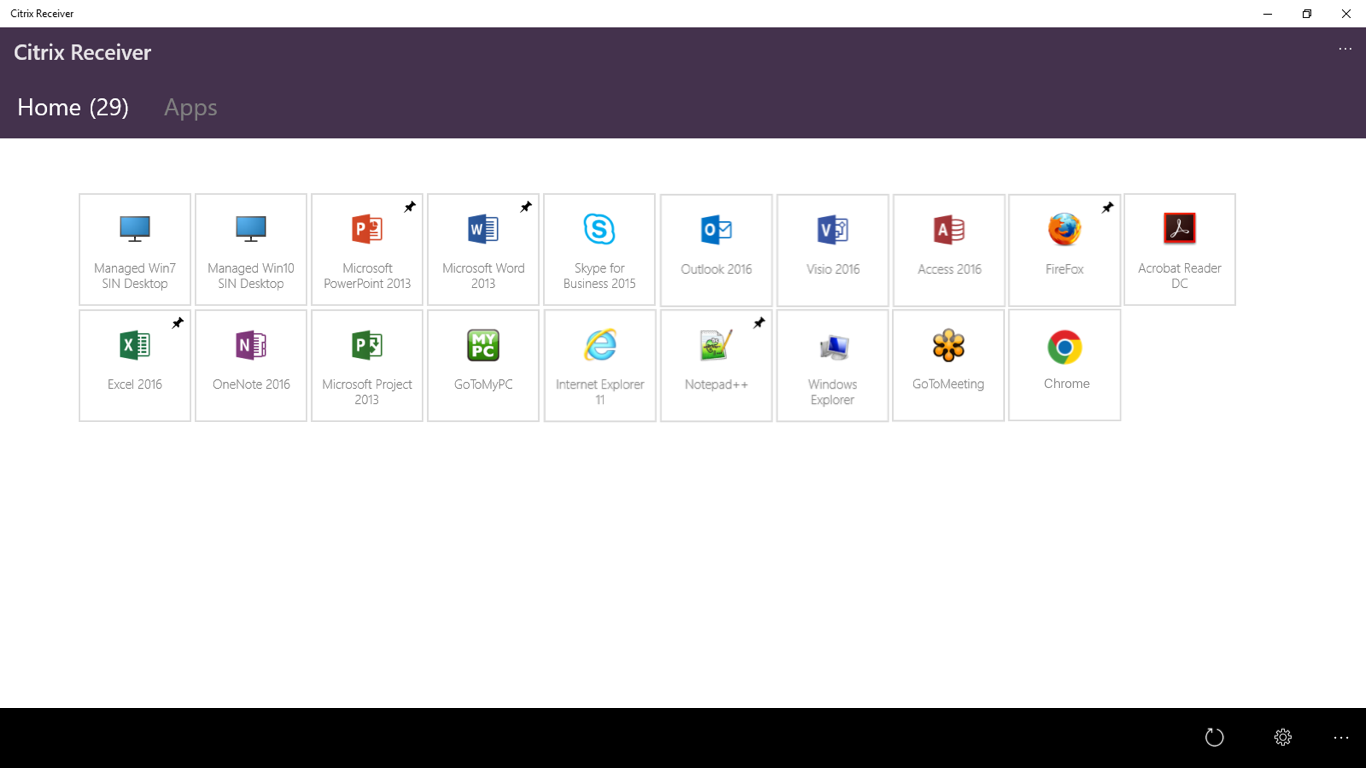The image size is (1366, 768).
Task: Select the Home tab
Action: pyautogui.click(x=72, y=107)
